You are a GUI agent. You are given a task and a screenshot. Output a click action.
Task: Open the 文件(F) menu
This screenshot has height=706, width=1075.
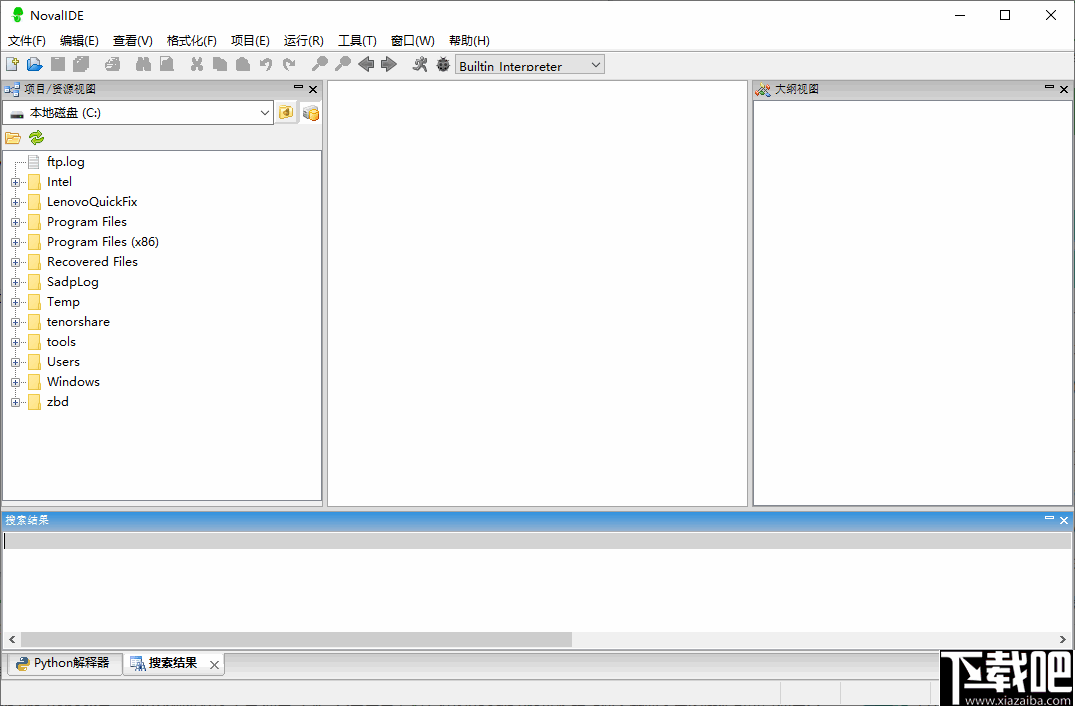[27, 40]
